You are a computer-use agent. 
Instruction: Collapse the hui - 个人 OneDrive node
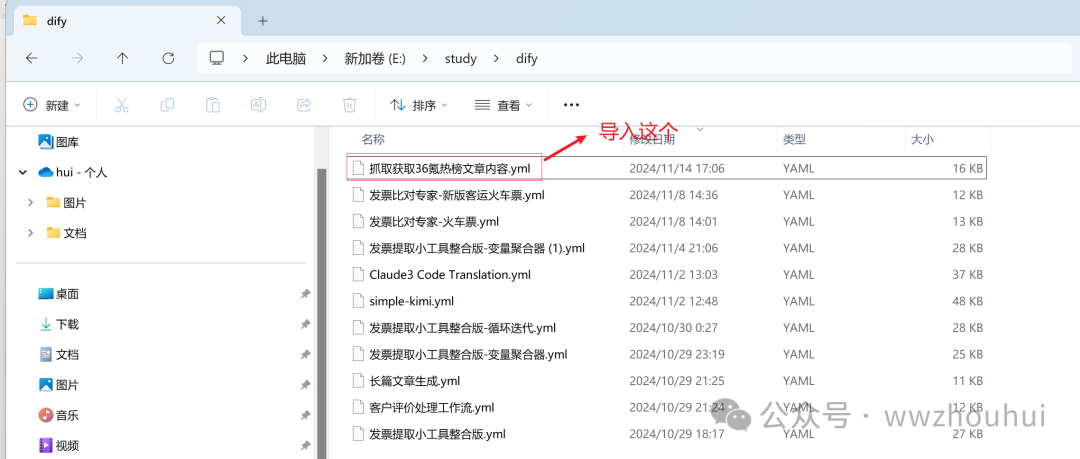coord(24,172)
